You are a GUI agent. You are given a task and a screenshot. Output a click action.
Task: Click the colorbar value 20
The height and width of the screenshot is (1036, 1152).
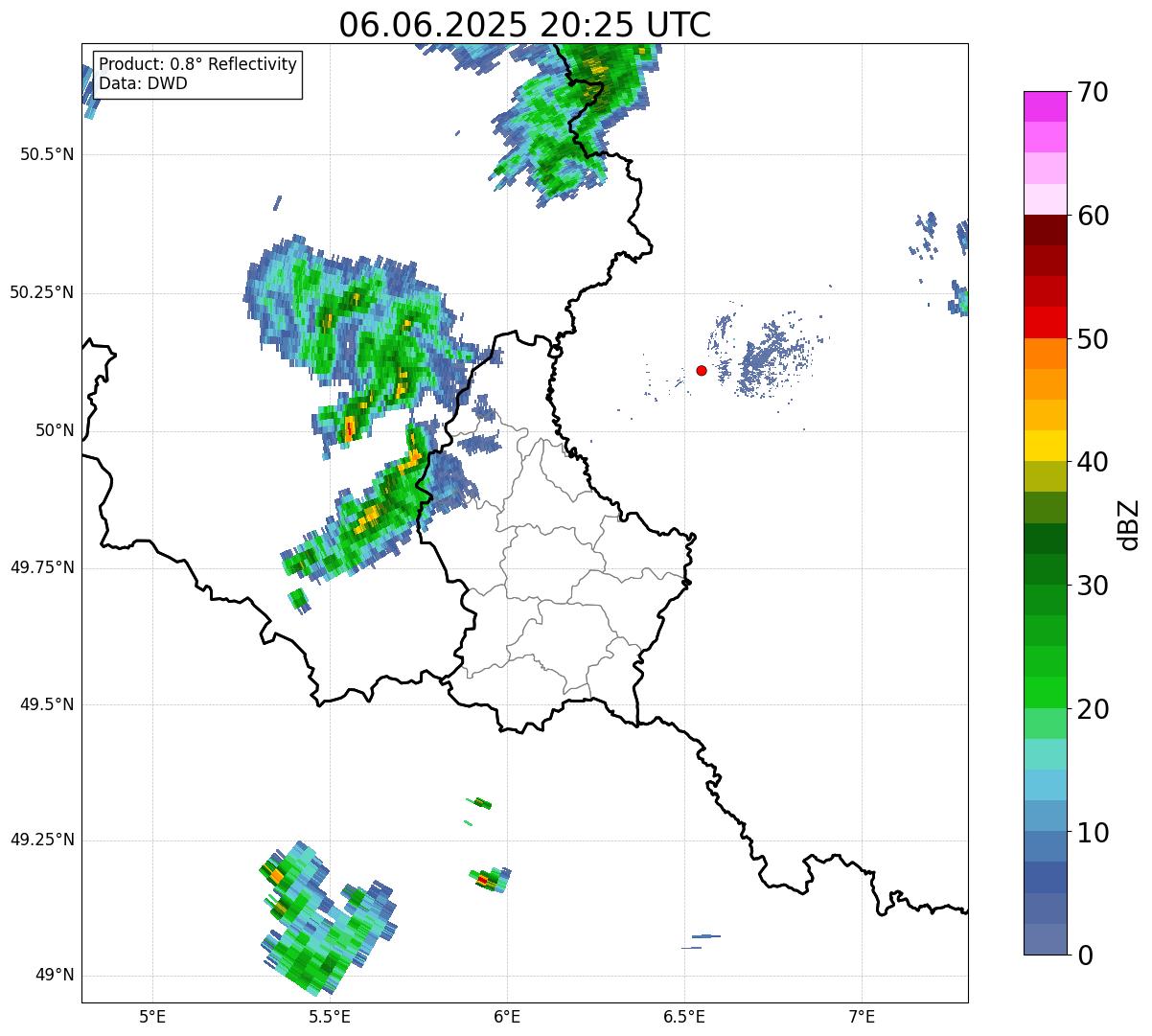click(x=1094, y=709)
